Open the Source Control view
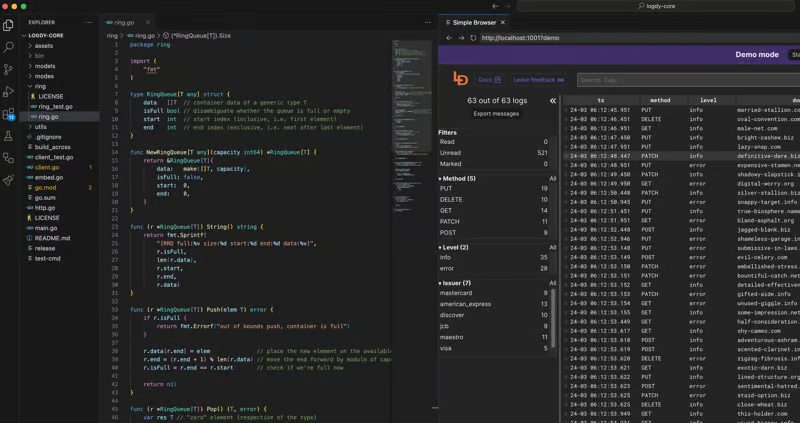This screenshot has height=423, width=800. click(x=9, y=69)
